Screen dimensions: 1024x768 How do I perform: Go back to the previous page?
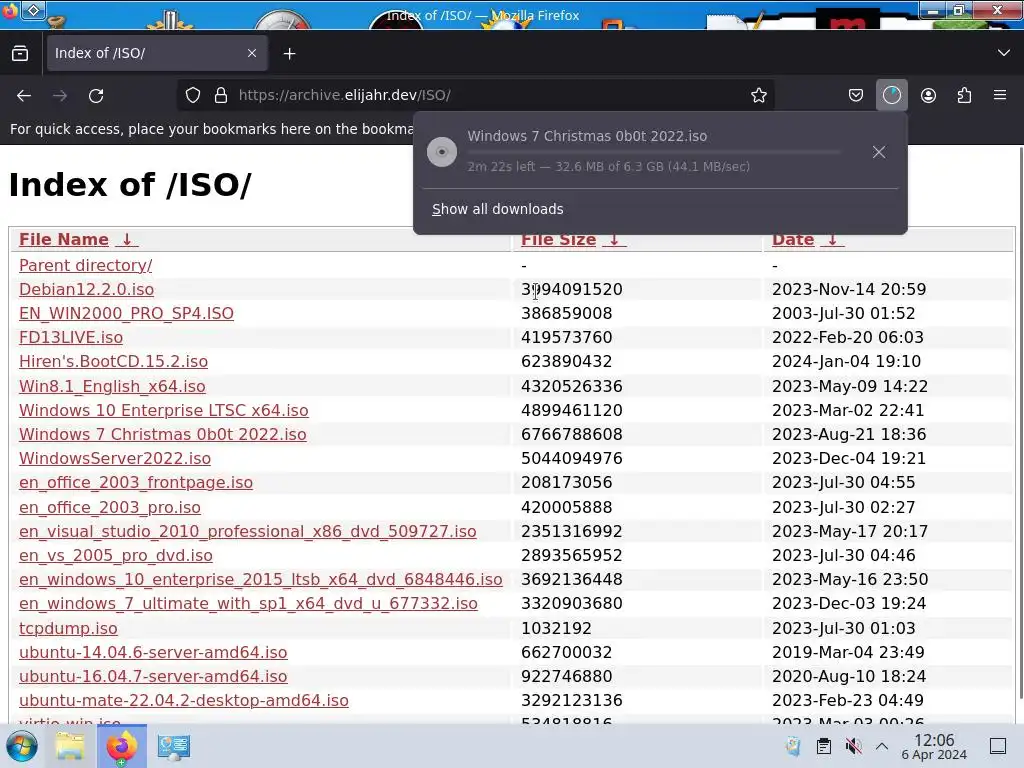click(x=24, y=95)
